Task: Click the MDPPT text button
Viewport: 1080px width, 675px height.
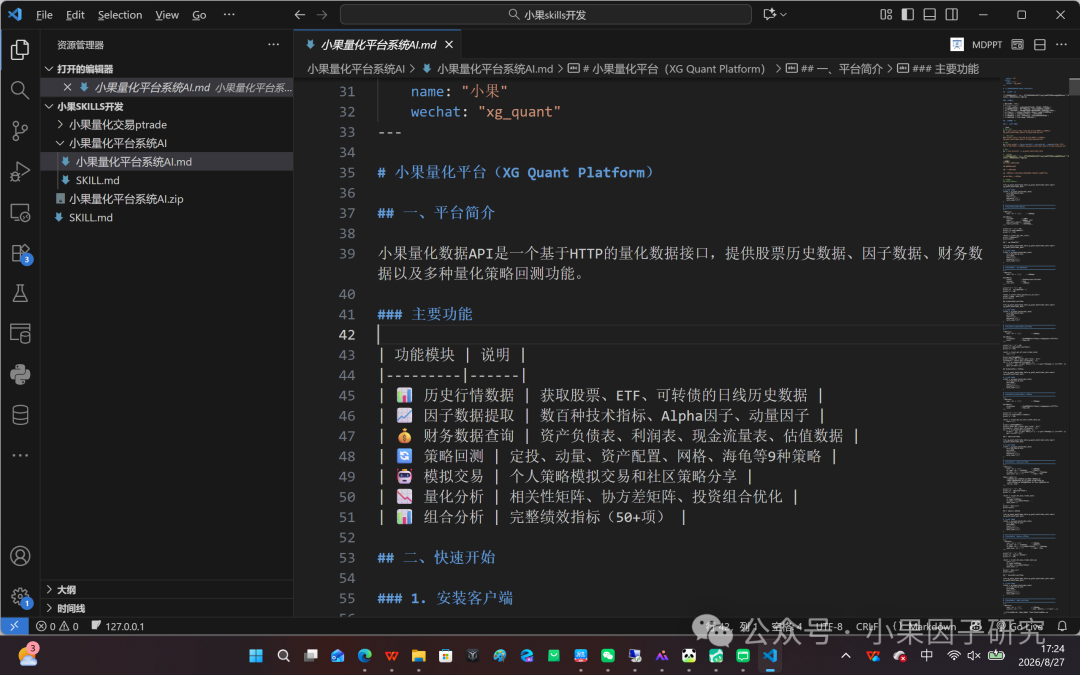Action: tap(986, 45)
